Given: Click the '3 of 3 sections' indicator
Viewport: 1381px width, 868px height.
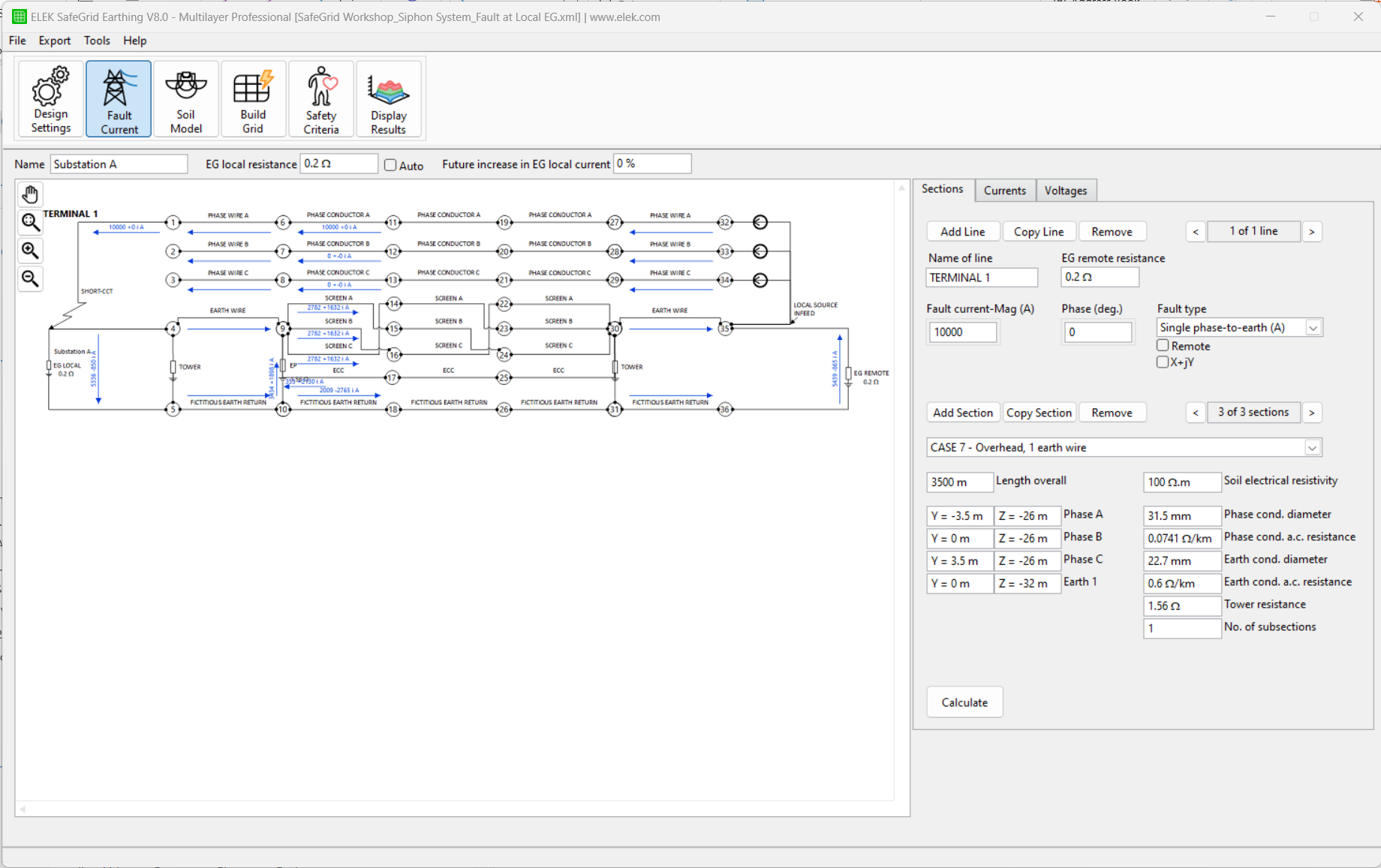Looking at the screenshot, I should (x=1253, y=412).
